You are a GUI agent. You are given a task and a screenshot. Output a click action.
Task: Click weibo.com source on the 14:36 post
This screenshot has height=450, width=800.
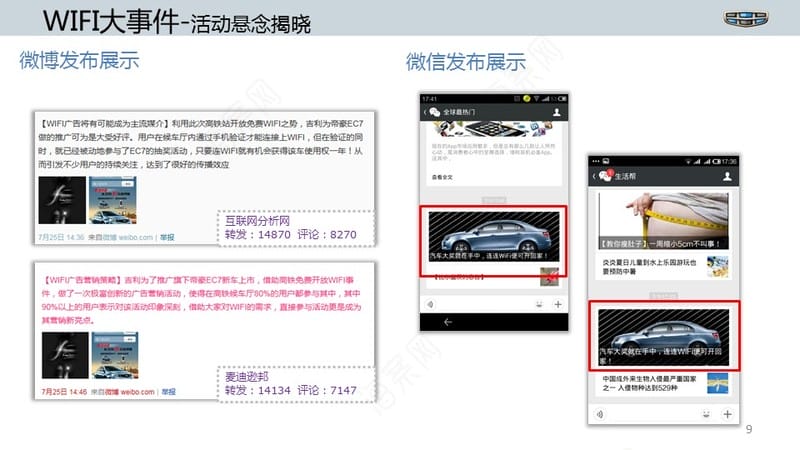[x=136, y=237]
